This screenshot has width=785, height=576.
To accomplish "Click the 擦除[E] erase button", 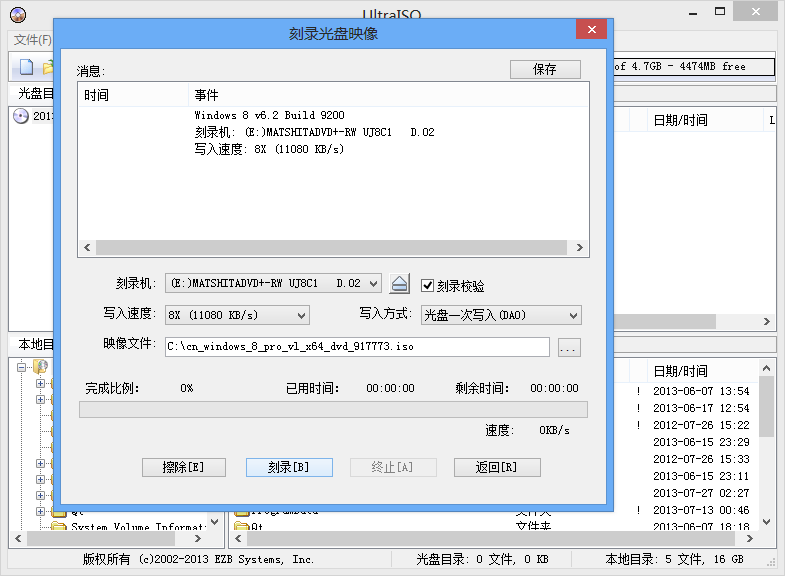I will pos(184,467).
